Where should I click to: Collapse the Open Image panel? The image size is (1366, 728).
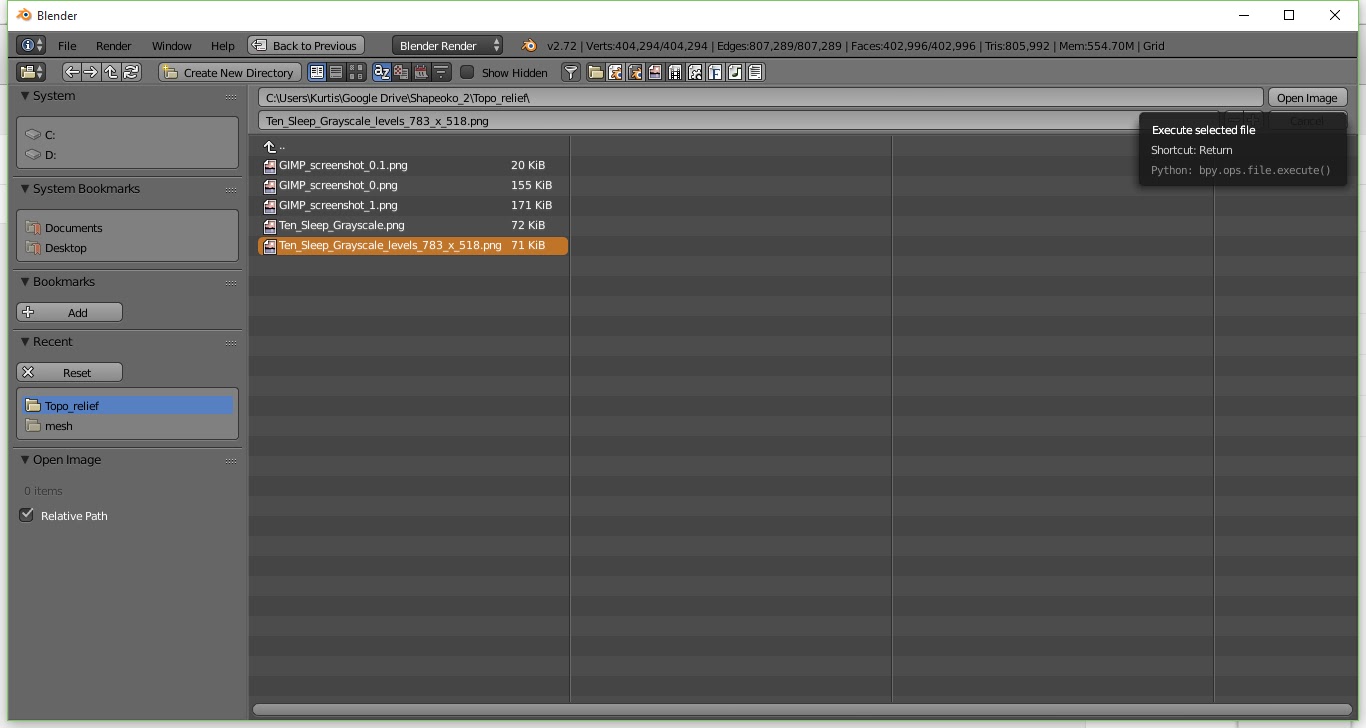(x=26, y=460)
